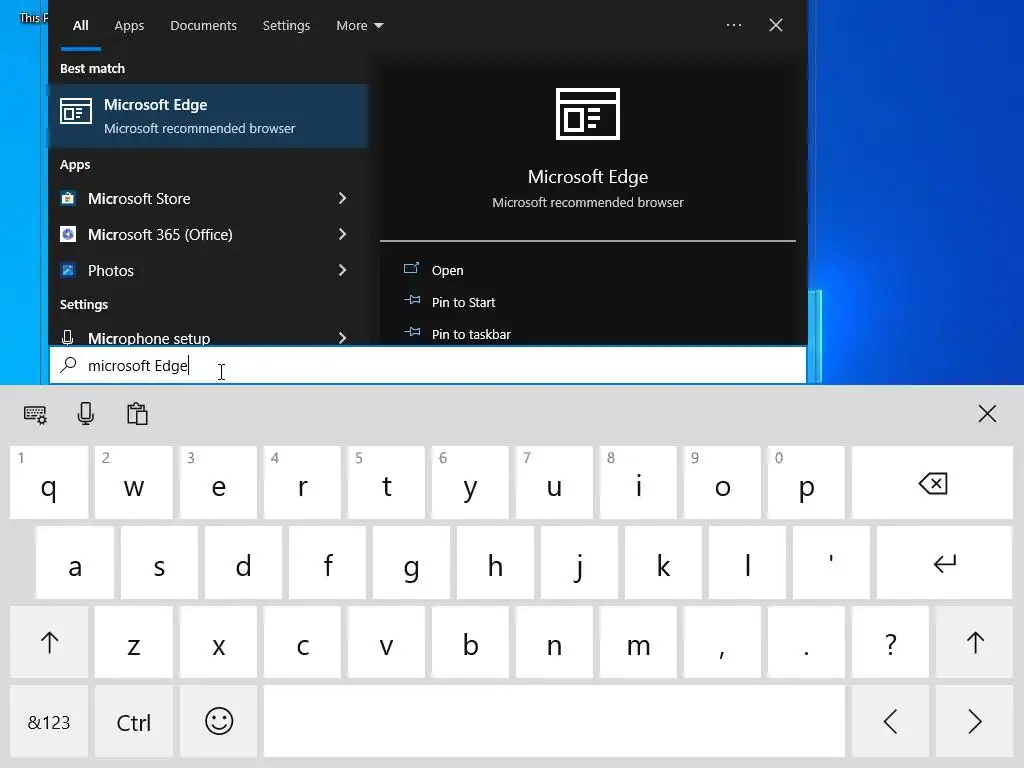The width and height of the screenshot is (1024, 768).
Task: Expand Microsoft 365 (Office) chevron
Action: pos(342,234)
